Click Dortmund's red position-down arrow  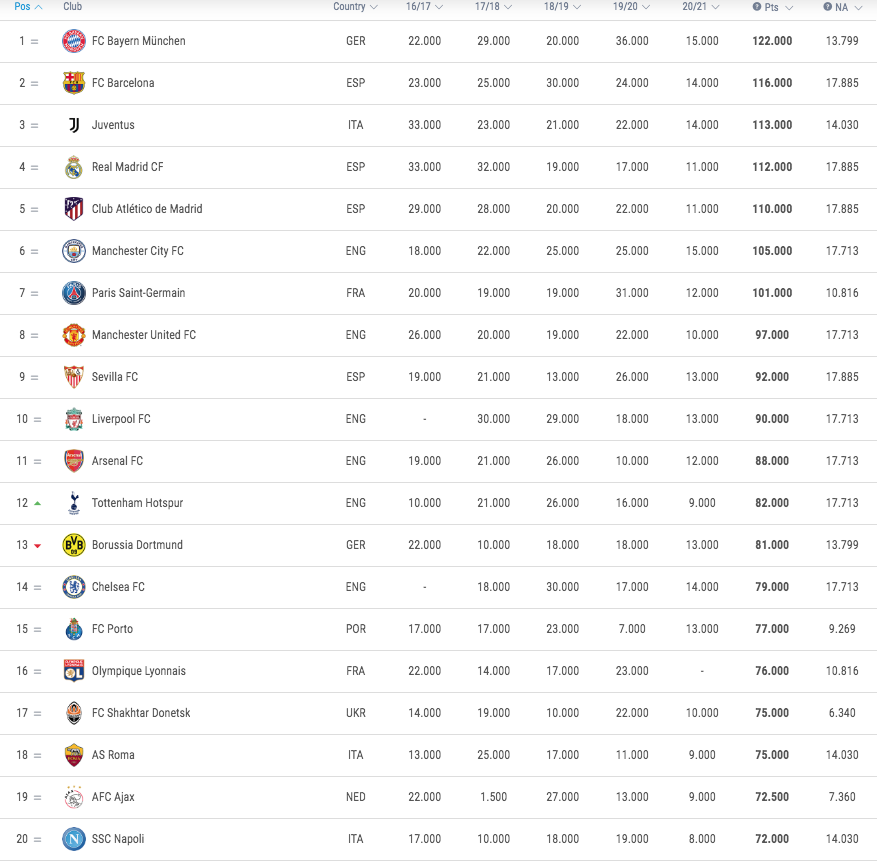coord(37,545)
